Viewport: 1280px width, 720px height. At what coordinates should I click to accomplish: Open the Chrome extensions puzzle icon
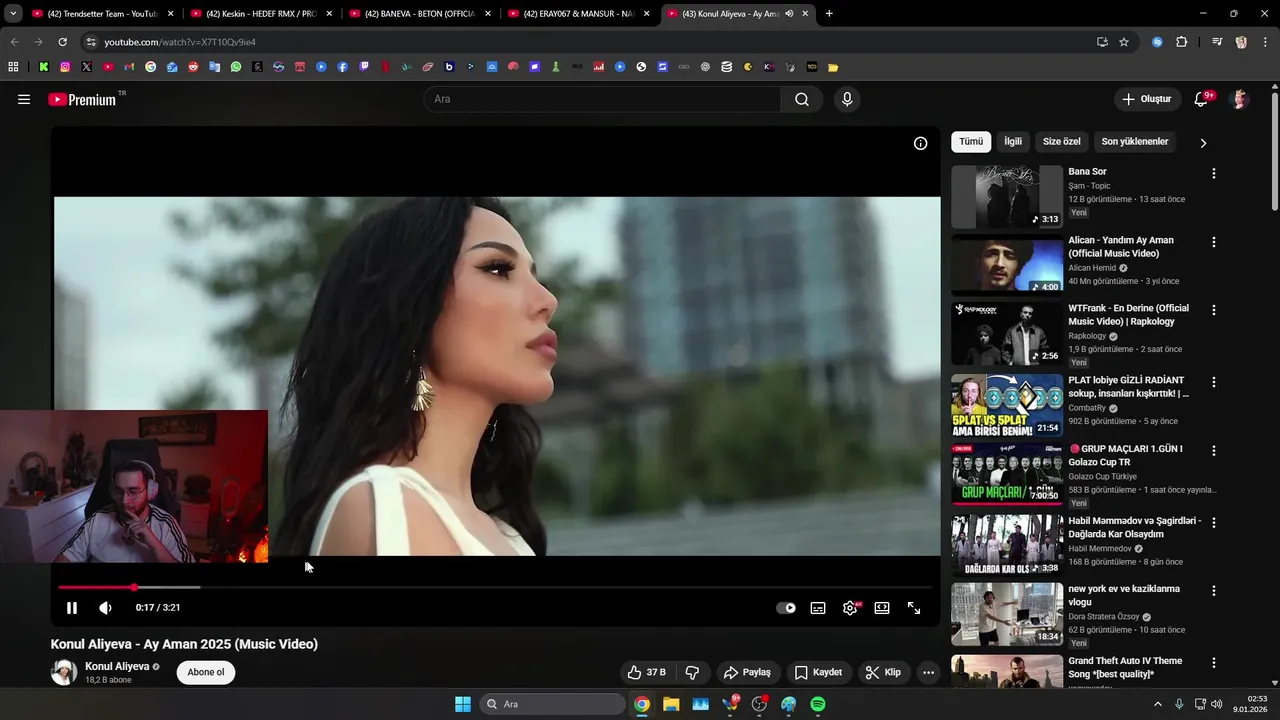(1182, 42)
